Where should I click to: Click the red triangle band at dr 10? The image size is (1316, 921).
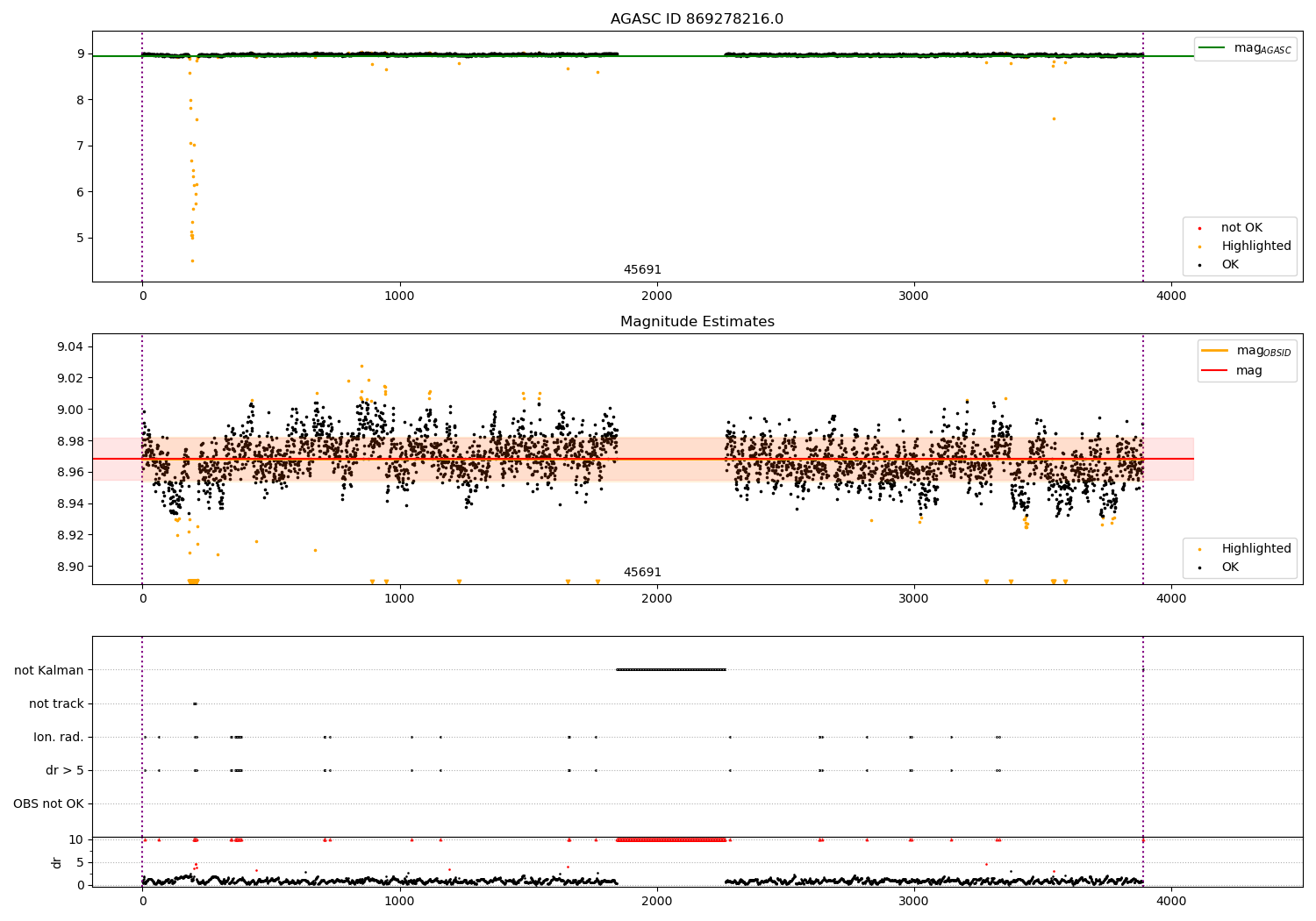[671, 839]
